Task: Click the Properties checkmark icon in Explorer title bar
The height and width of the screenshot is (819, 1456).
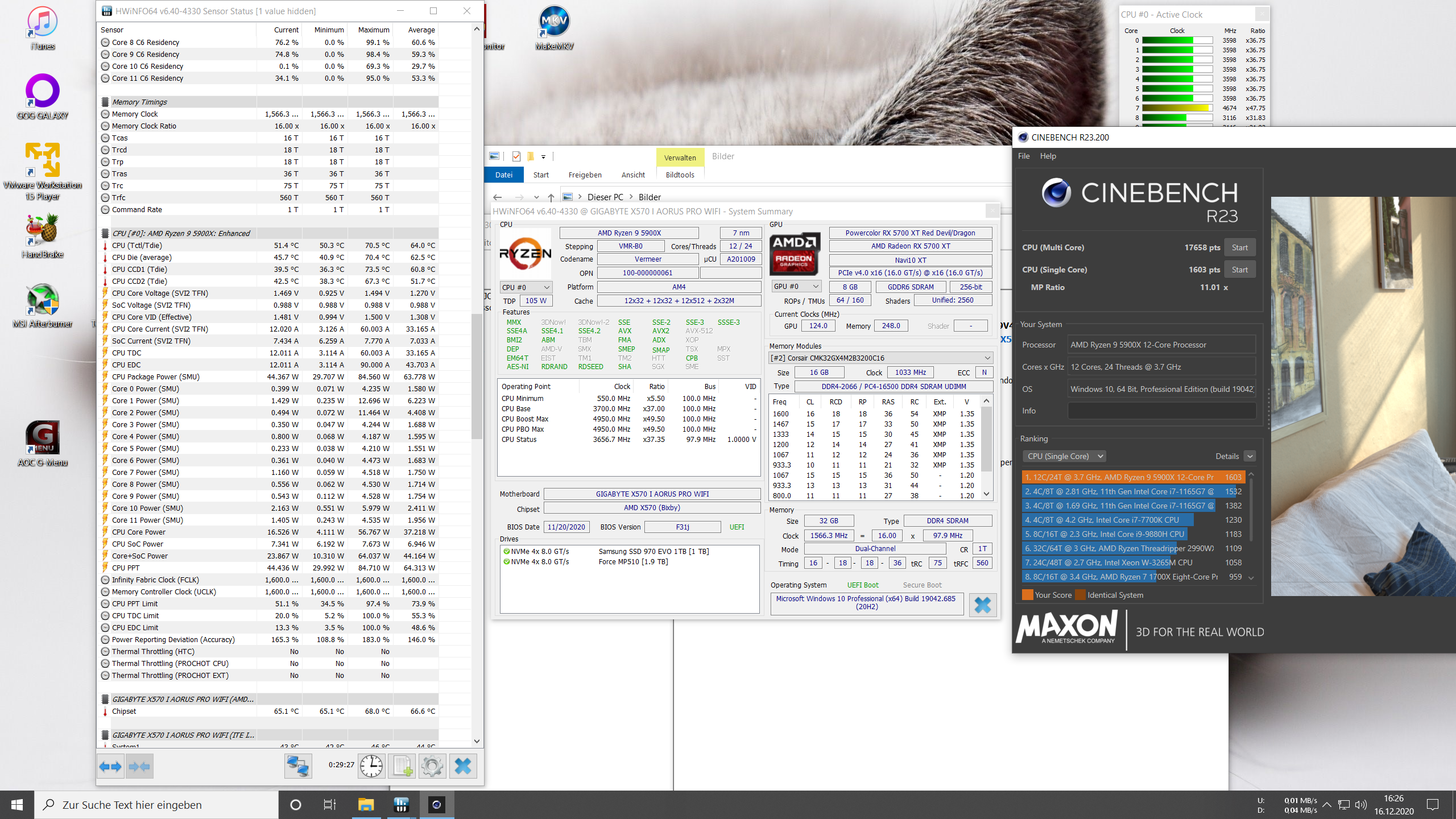Action: [516, 156]
